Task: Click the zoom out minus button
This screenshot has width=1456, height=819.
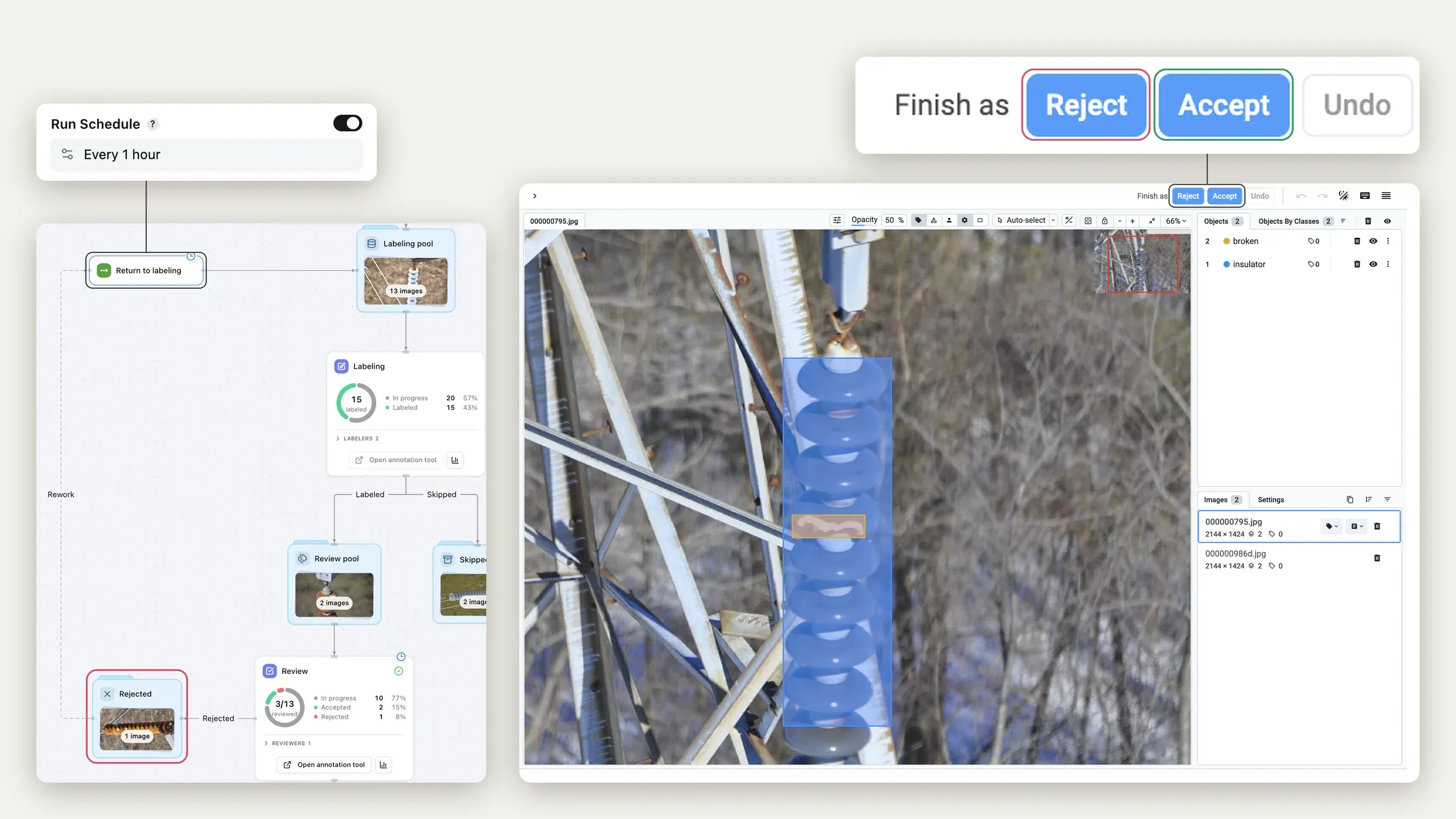Action: click(x=1119, y=221)
